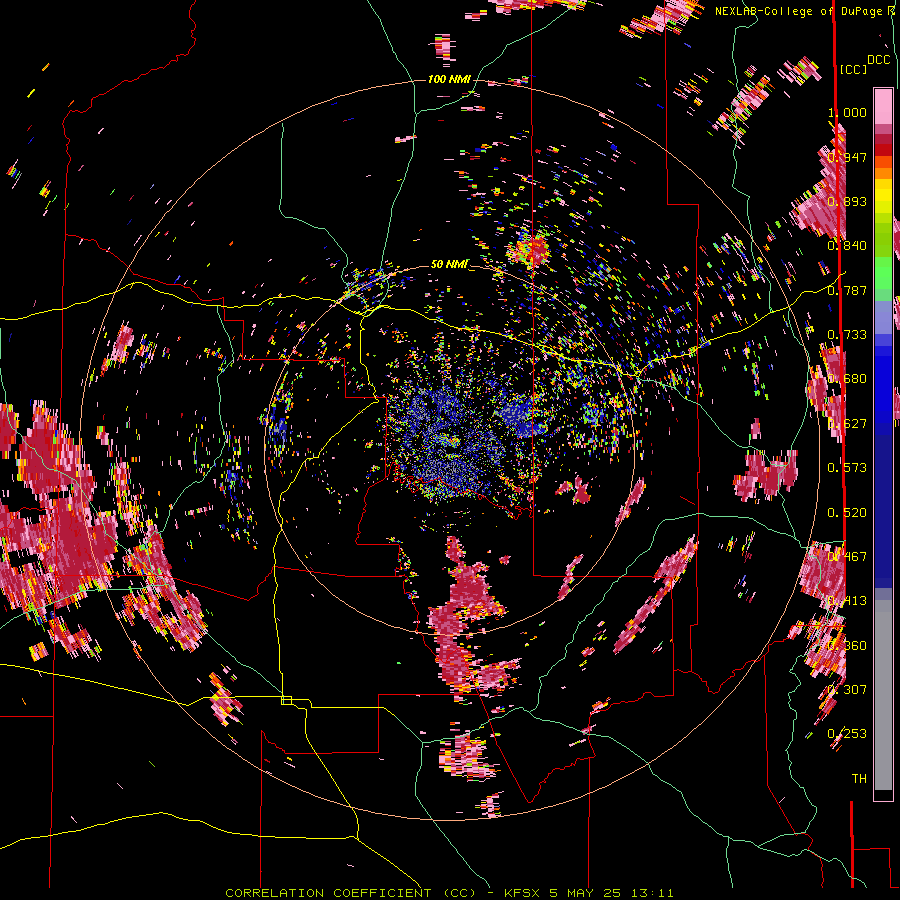The image size is (900, 900).
Task: Click the 1.000 value on the scale
Action: [x=847, y=112]
